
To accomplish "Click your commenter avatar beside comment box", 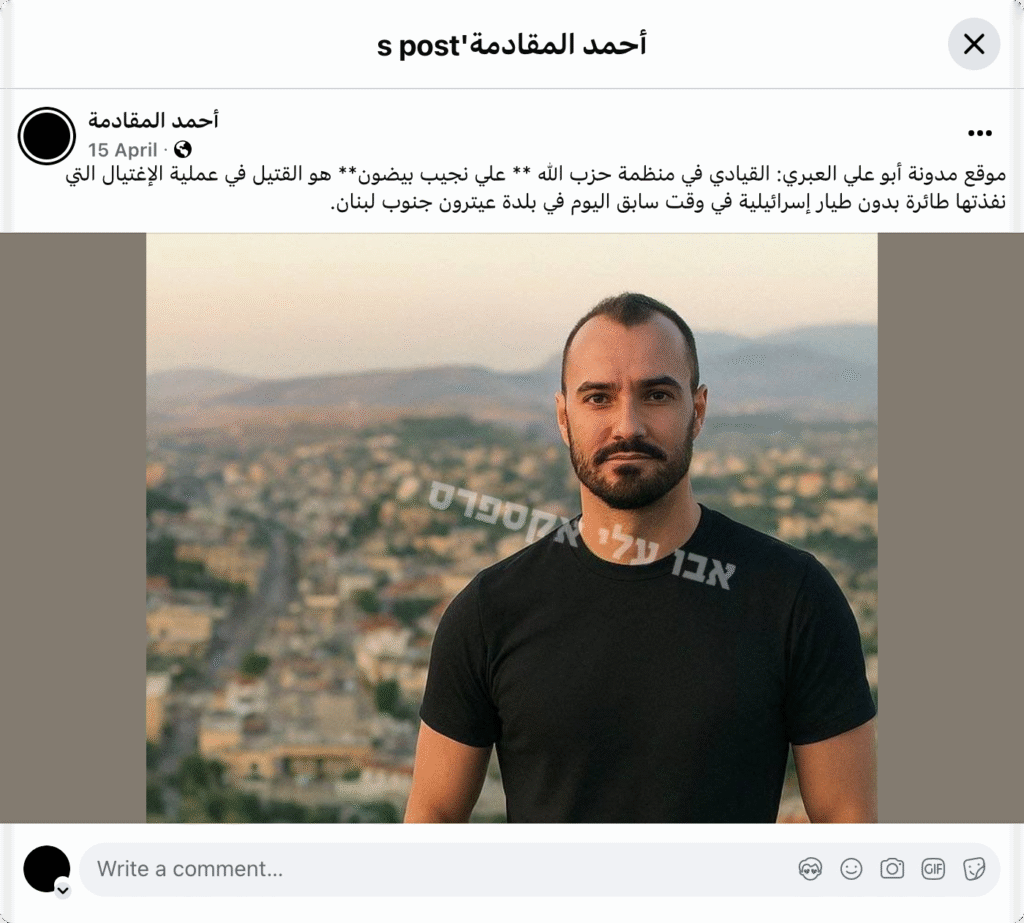I will (46, 869).
